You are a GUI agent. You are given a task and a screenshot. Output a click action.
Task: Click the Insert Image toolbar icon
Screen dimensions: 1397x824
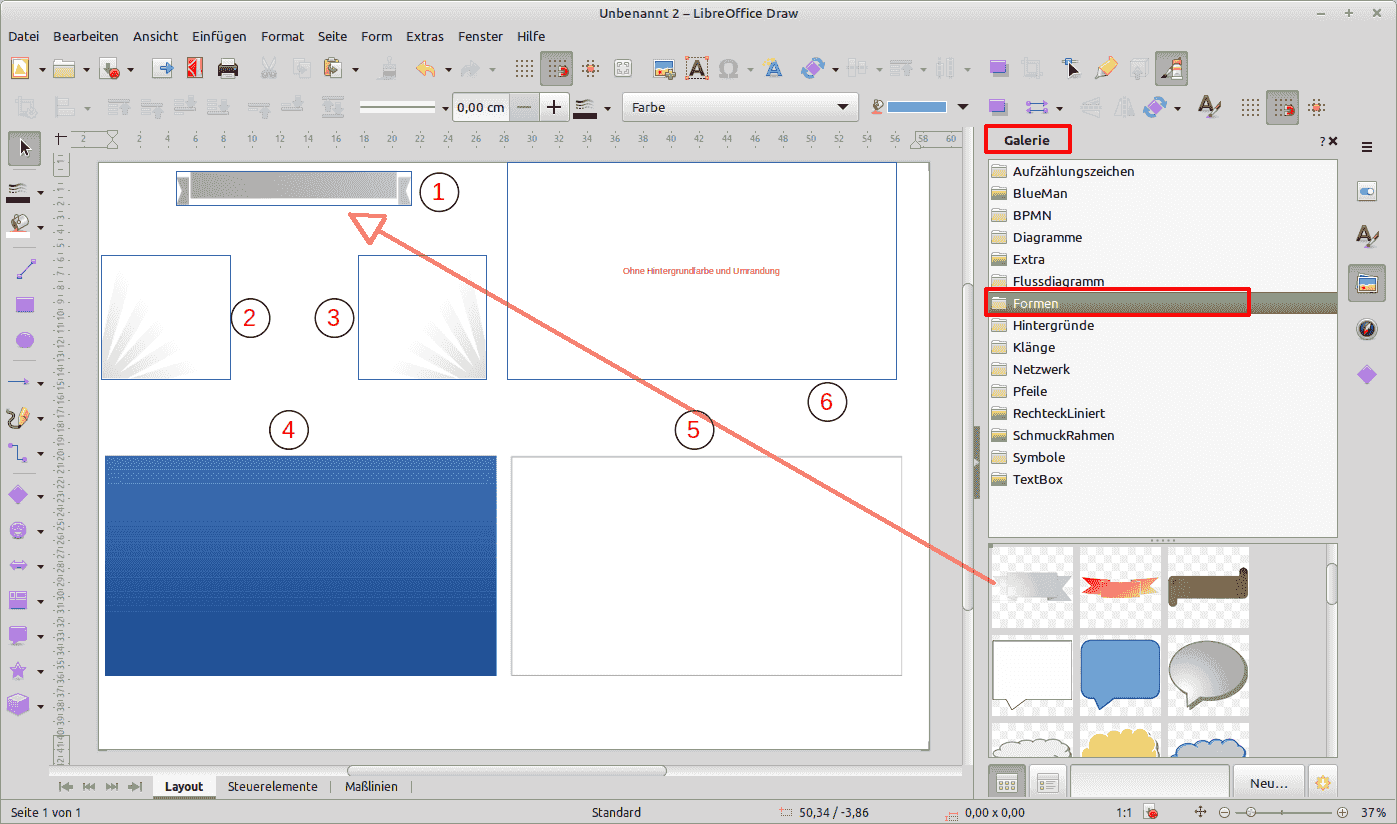point(664,69)
